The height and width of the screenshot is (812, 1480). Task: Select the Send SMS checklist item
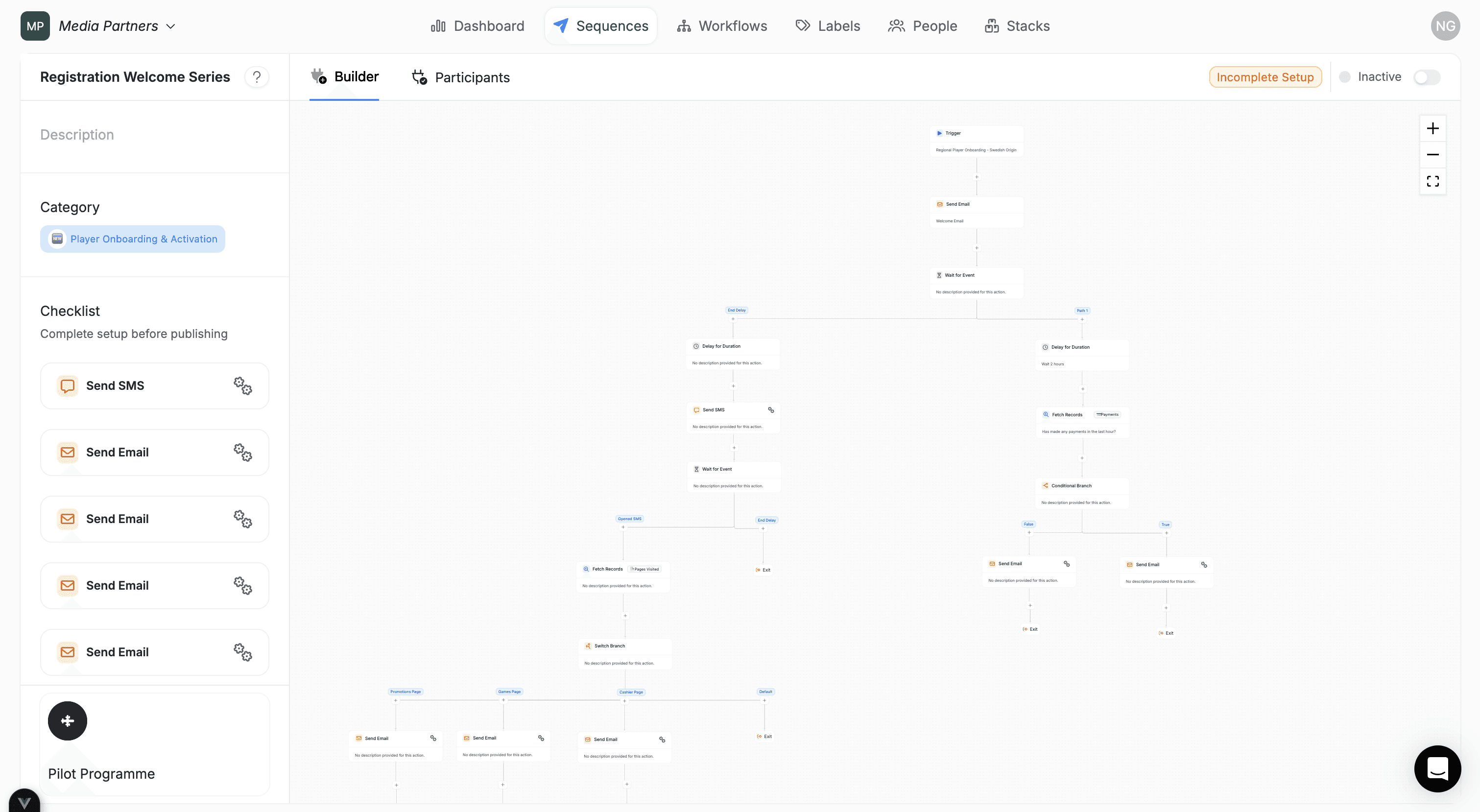[x=115, y=385]
